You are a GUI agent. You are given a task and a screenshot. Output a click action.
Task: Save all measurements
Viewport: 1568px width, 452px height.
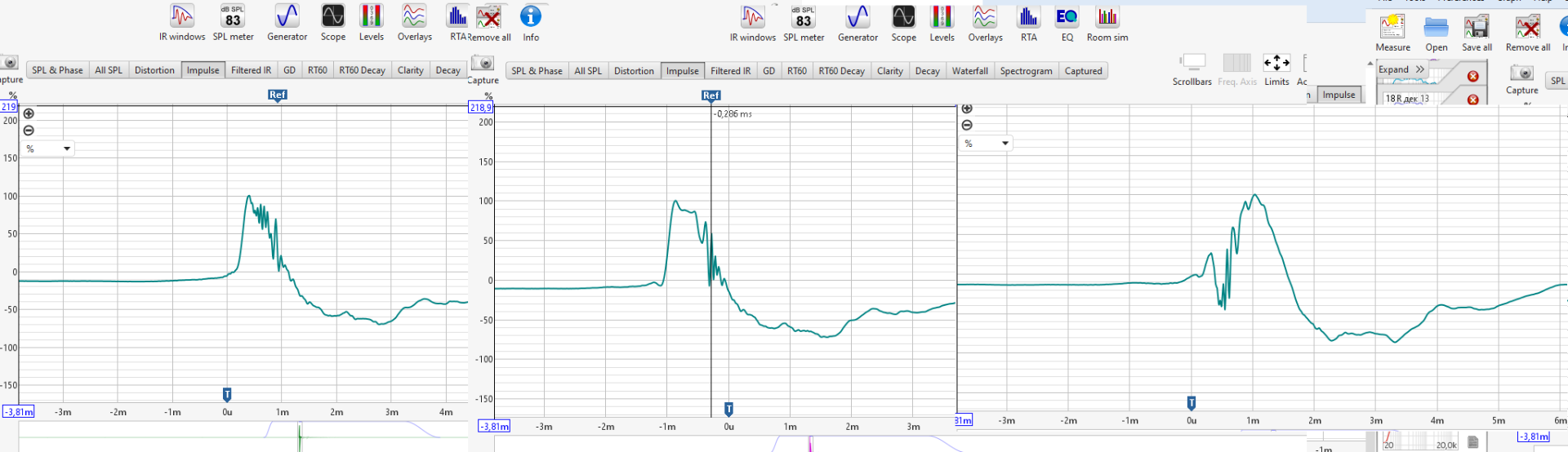point(1477,33)
